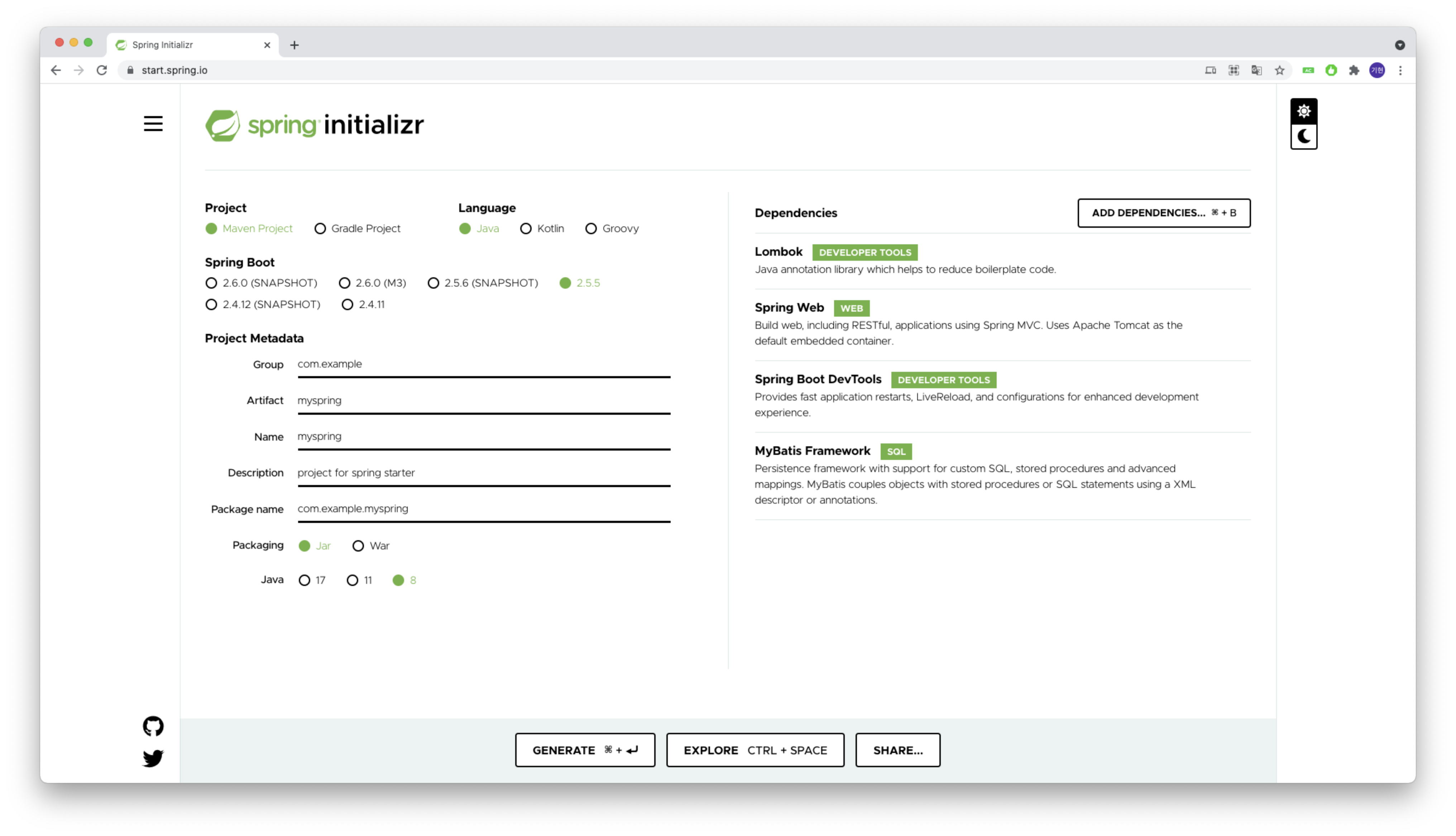1456x836 pixels.
Task: Click the Lombok dependency entry
Action: (x=1002, y=261)
